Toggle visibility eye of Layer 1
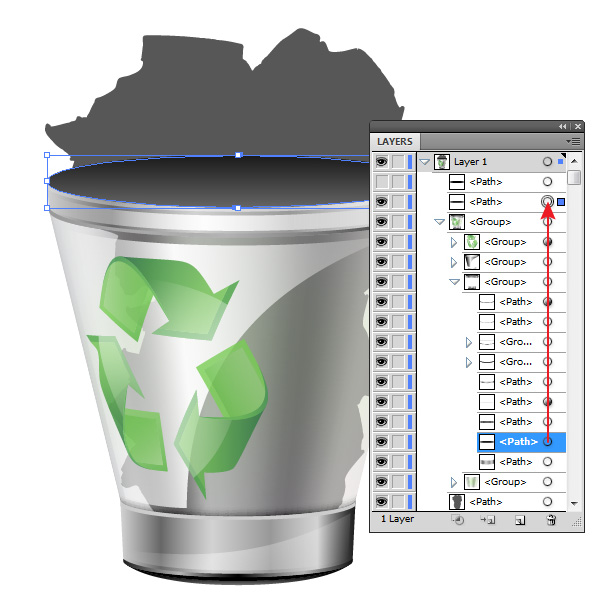The width and height of the screenshot is (600, 610). (x=382, y=162)
